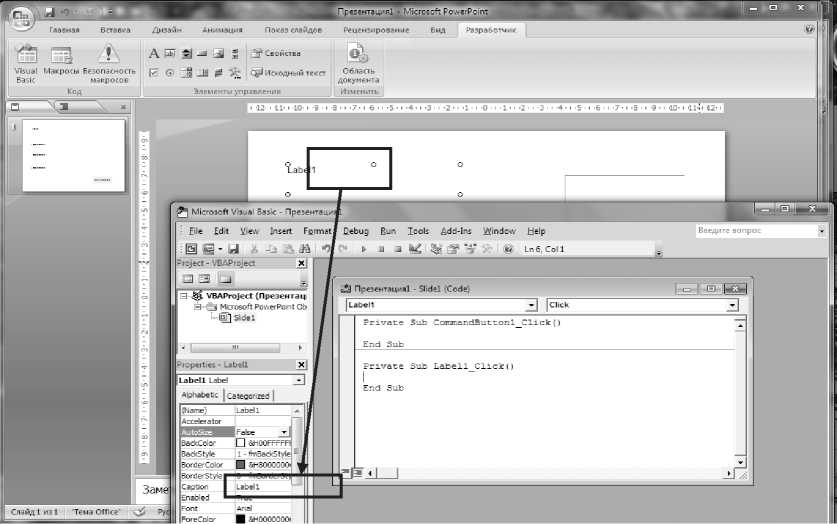Open Add-Ins menu in Visual Basic

(x=456, y=231)
